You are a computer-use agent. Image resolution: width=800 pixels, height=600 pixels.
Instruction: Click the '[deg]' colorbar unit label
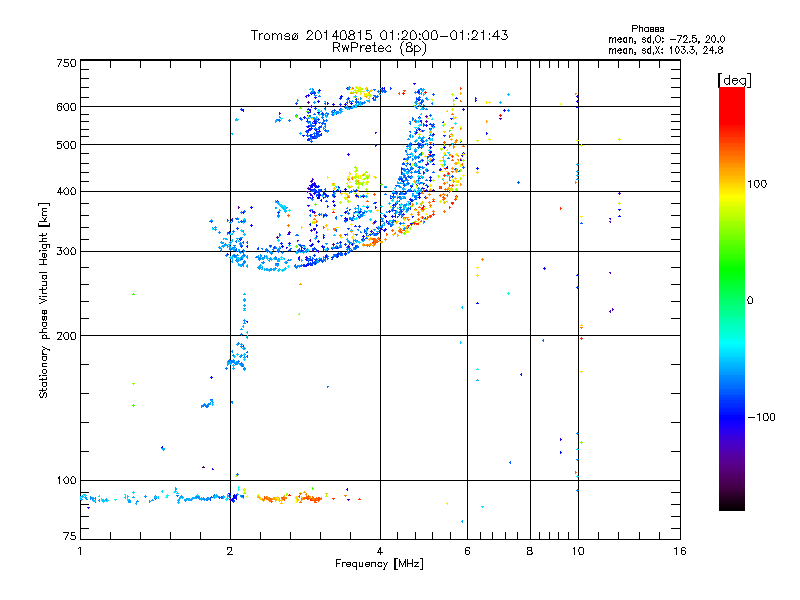pos(734,80)
